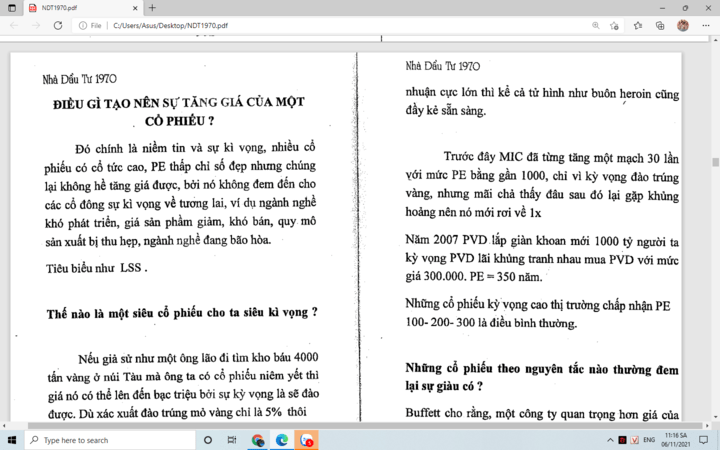Image resolution: width=720 pixels, height=450 pixels.
Task: Click the Type here to search box
Action: (x=110, y=440)
